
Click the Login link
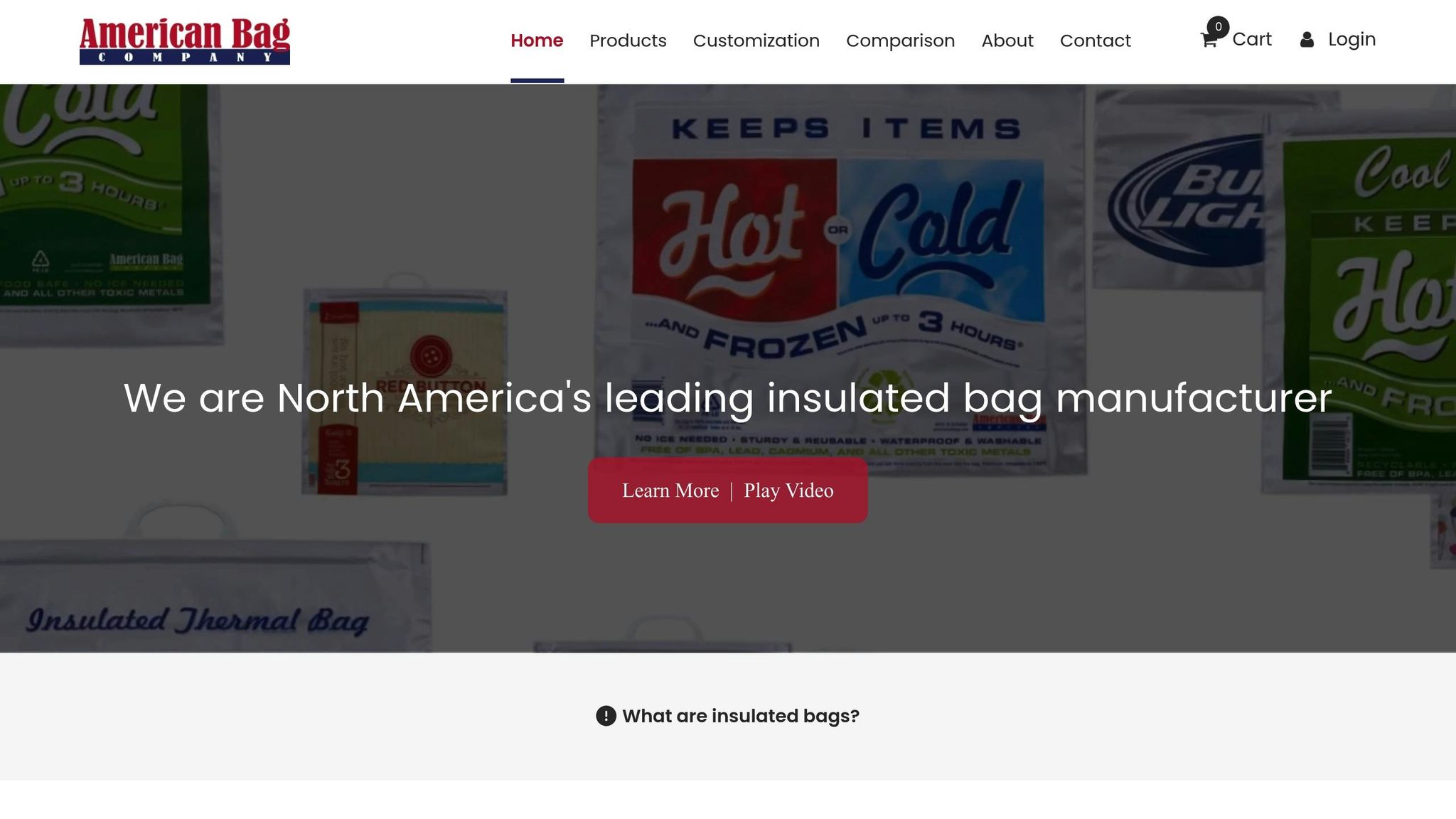(1351, 39)
